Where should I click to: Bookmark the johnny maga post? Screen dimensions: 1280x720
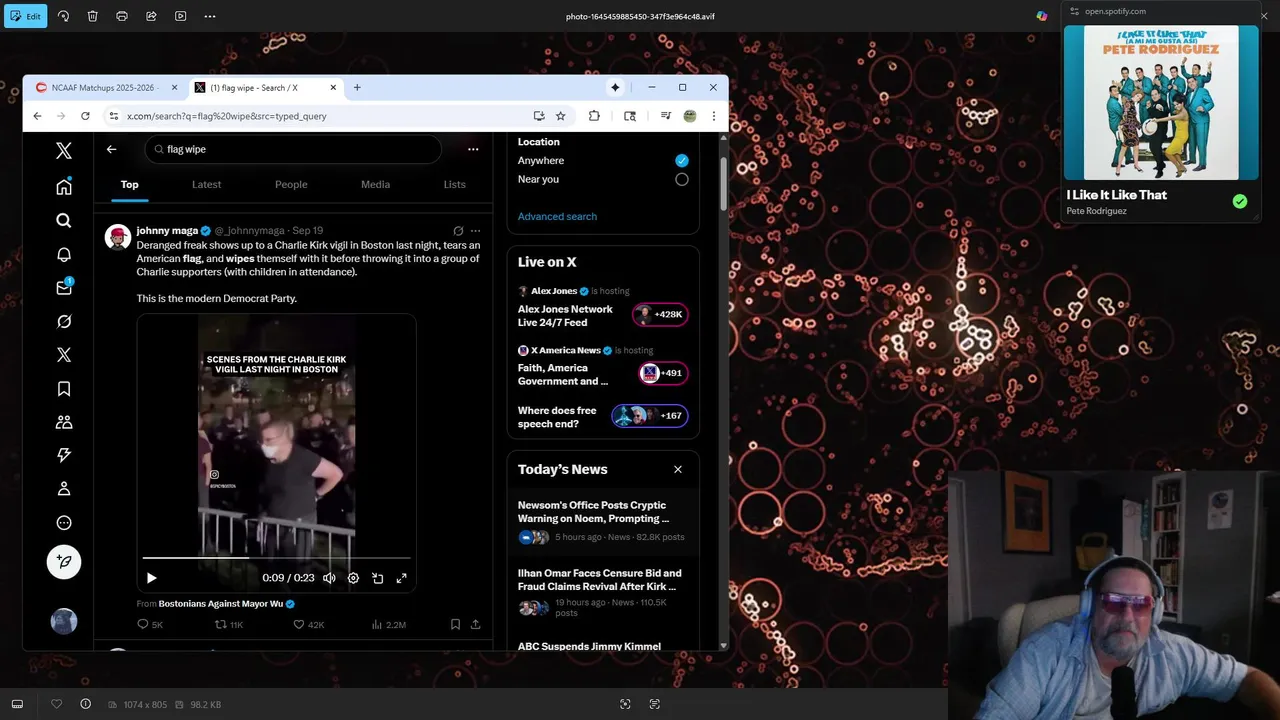pyautogui.click(x=455, y=624)
